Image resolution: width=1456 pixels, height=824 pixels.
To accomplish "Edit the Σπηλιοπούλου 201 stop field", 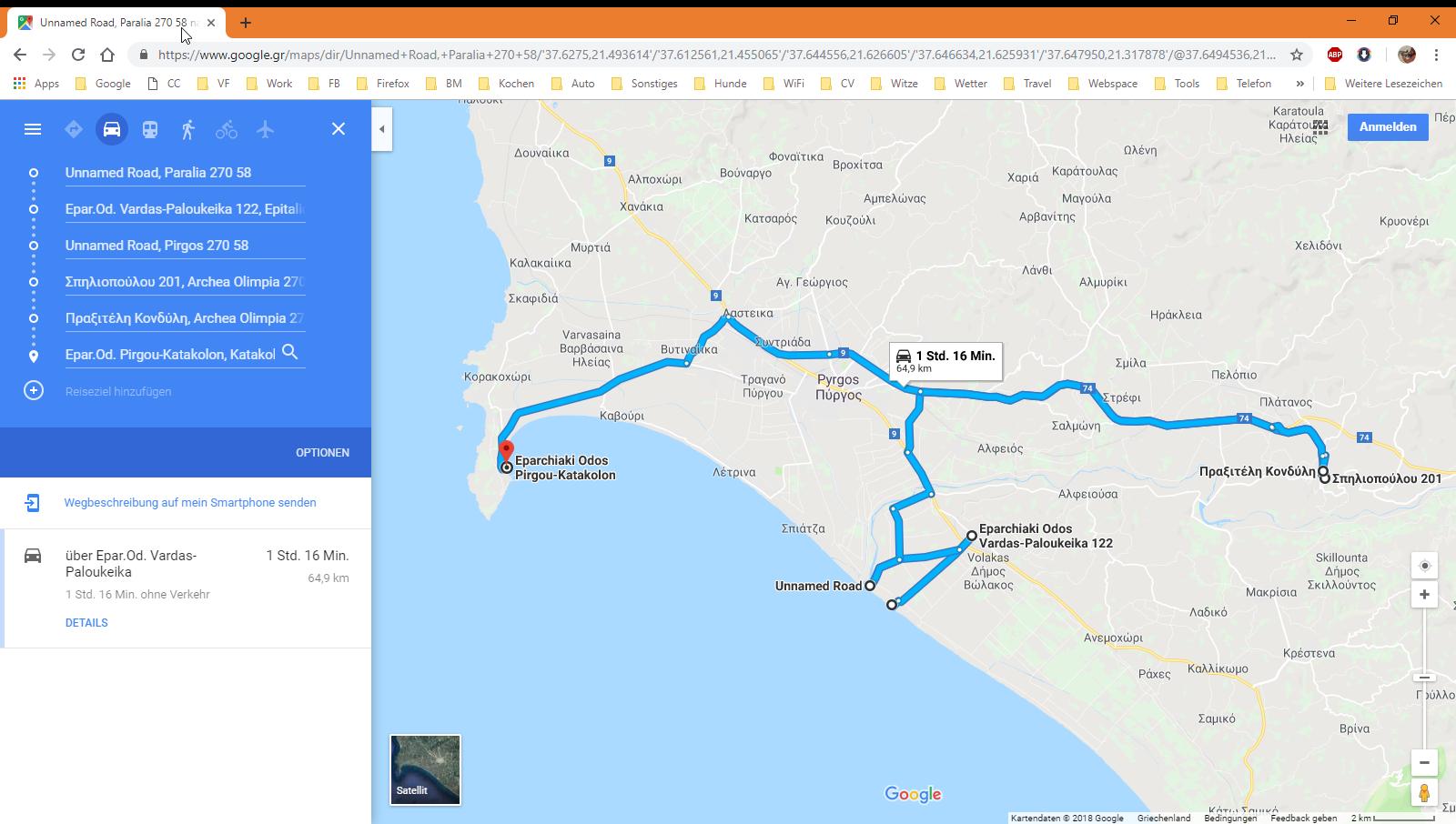I will click(x=185, y=282).
